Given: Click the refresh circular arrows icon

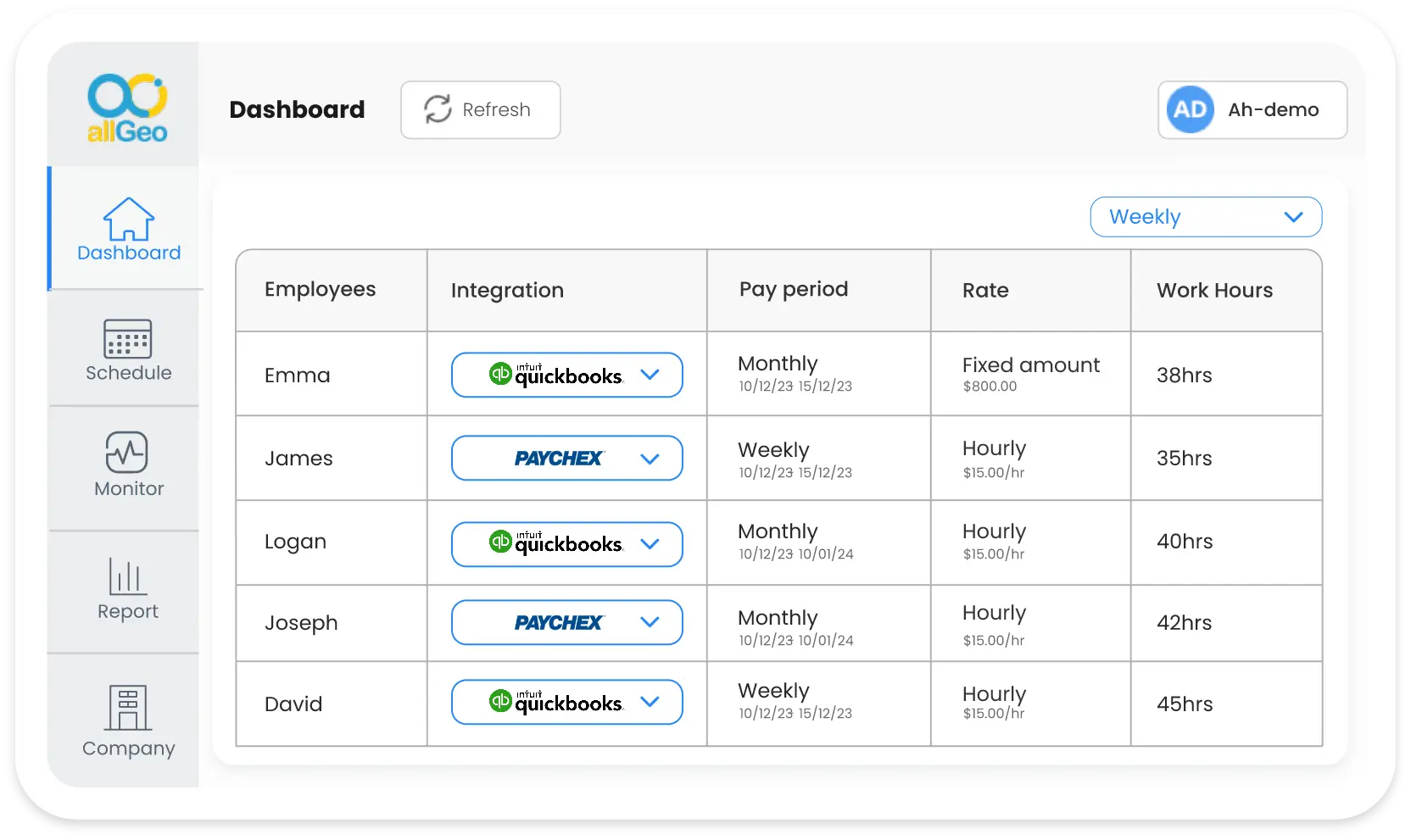Looking at the screenshot, I should pyautogui.click(x=438, y=109).
